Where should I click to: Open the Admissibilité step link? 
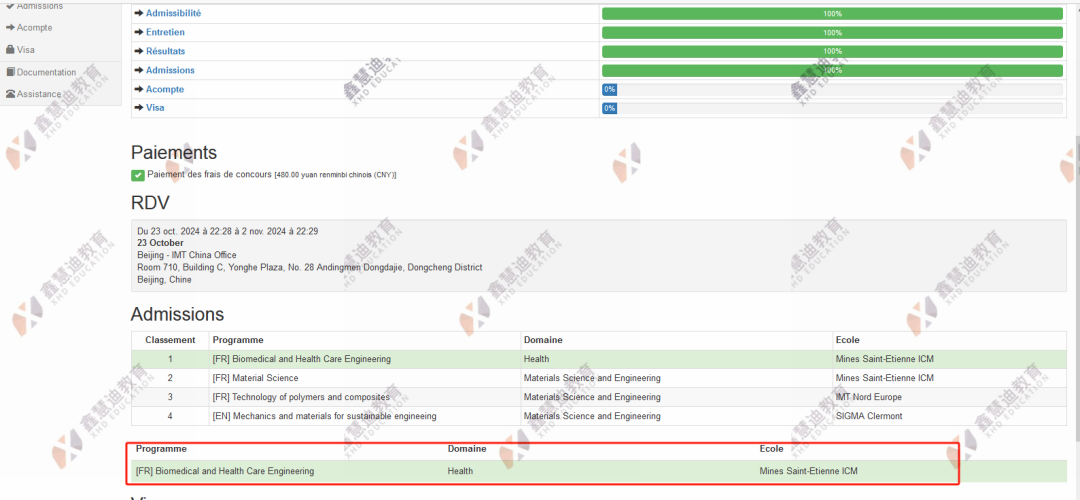point(174,13)
